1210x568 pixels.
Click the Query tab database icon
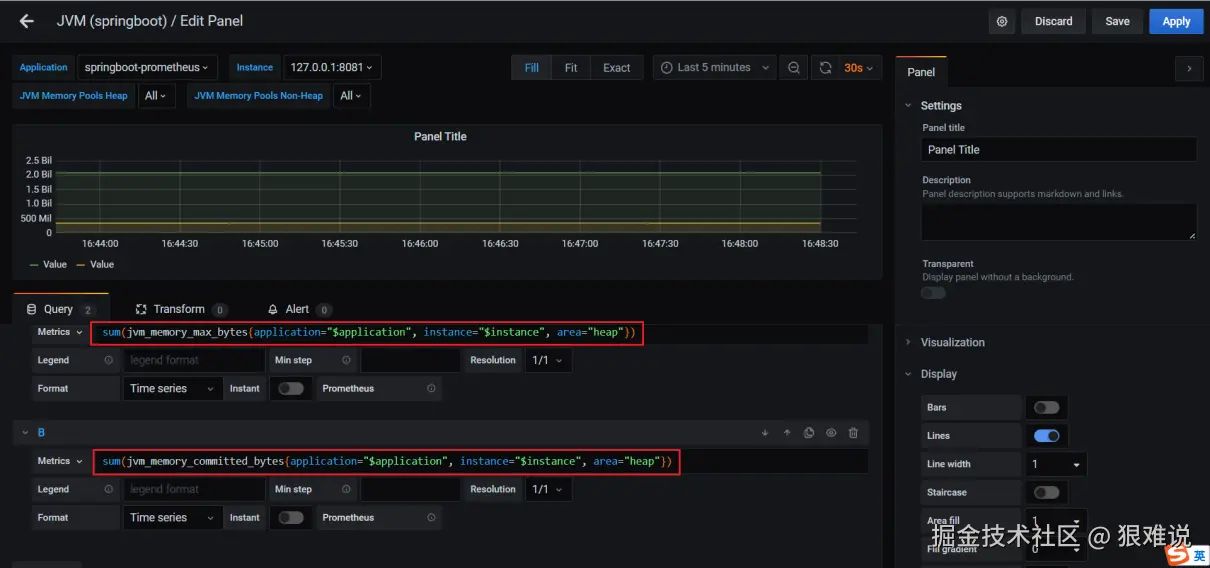tap(32, 310)
